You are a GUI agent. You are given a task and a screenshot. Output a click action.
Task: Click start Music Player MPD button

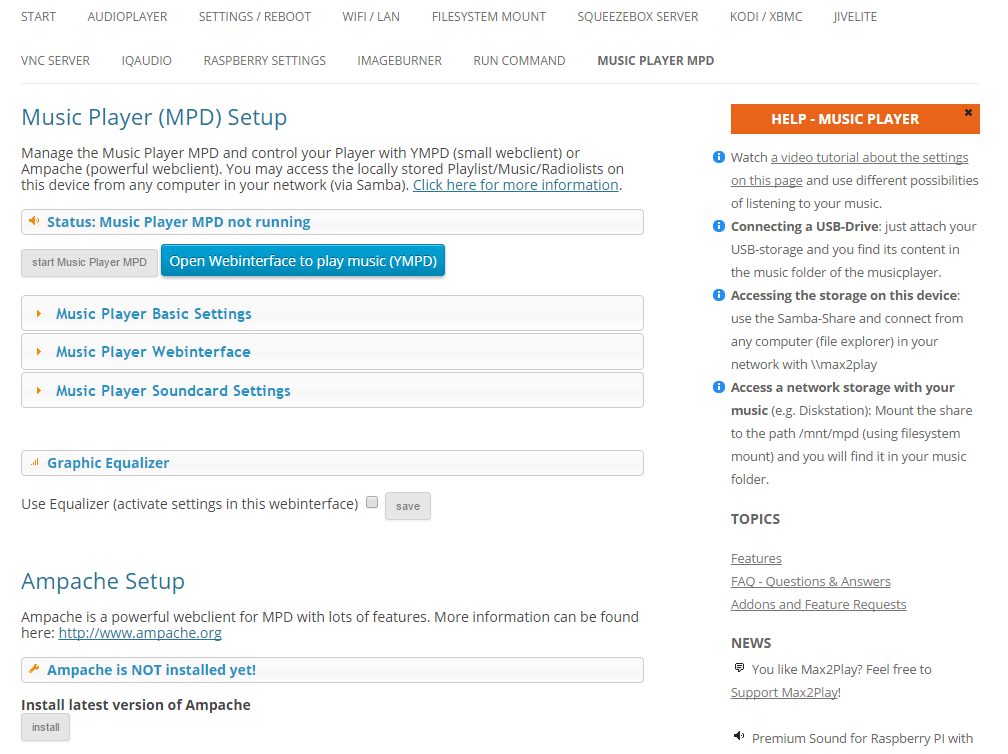coord(89,262)
